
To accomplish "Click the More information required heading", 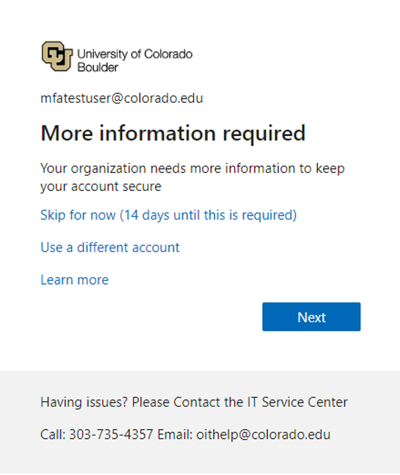I will pos(173,133).
